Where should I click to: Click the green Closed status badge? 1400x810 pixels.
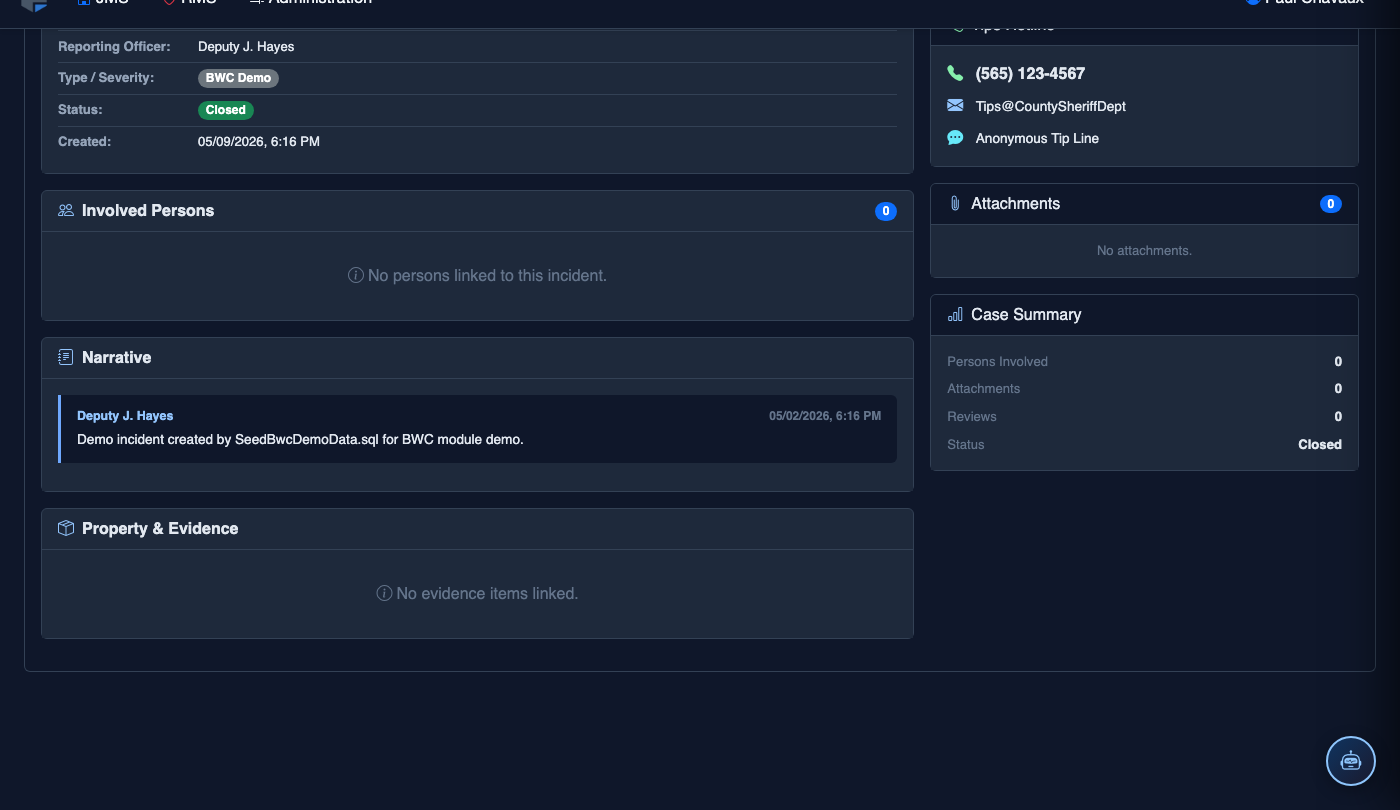[x=226, y=110]
